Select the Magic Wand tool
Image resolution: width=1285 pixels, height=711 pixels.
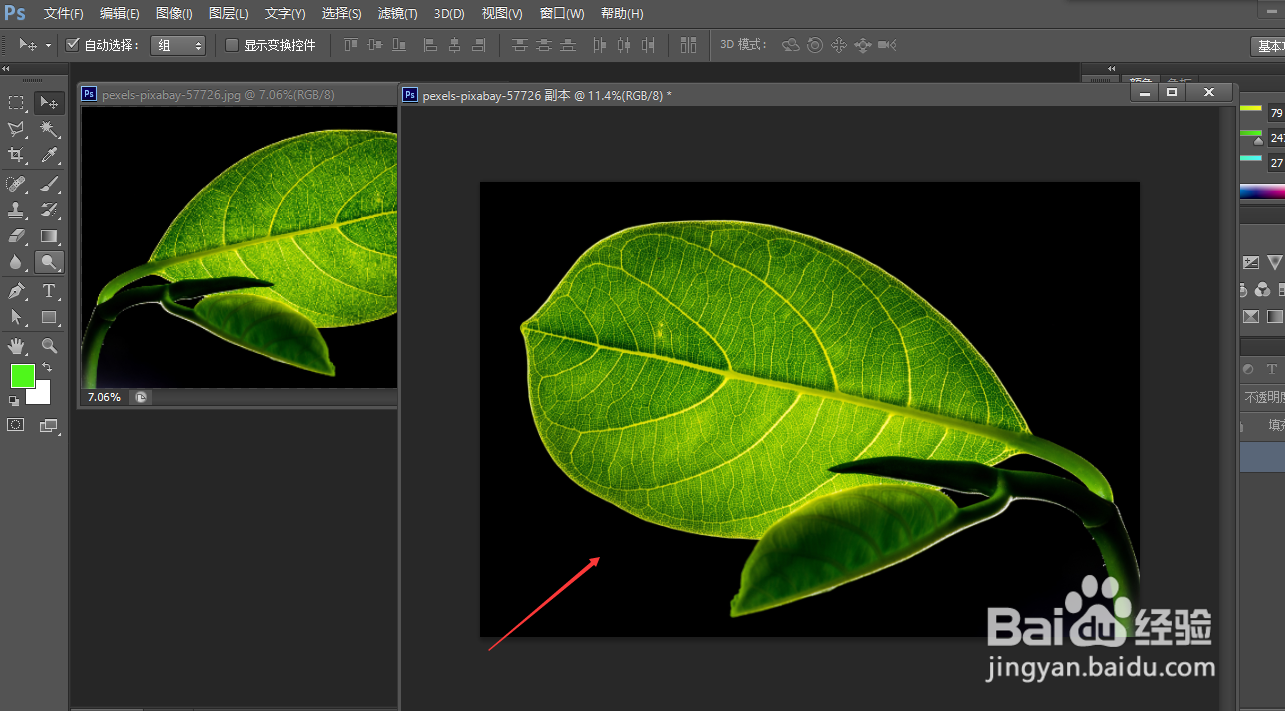coord(48,129)
